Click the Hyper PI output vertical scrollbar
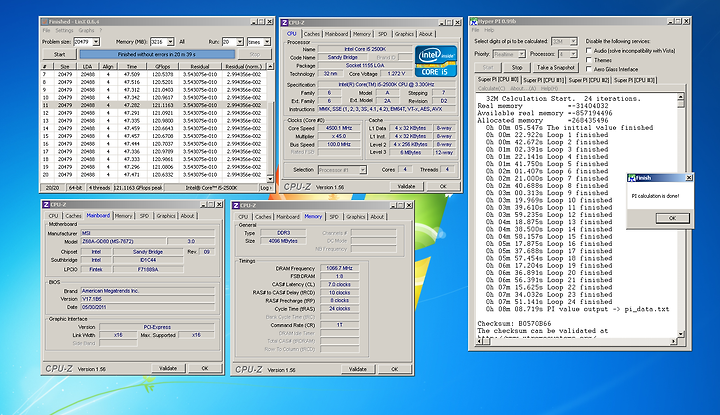Screen dimensions: 720x415 (681, 215)
